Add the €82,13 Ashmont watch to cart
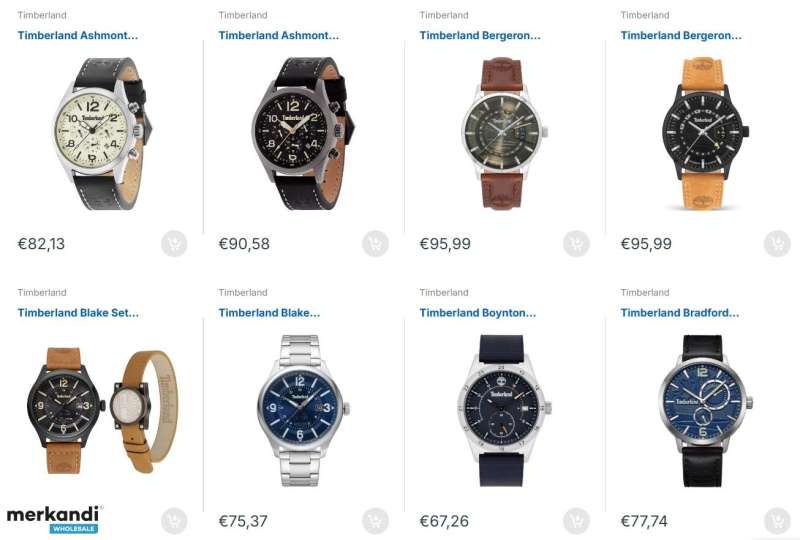Image resolution: width=800 pixels, height=540 pixels. 174,244
